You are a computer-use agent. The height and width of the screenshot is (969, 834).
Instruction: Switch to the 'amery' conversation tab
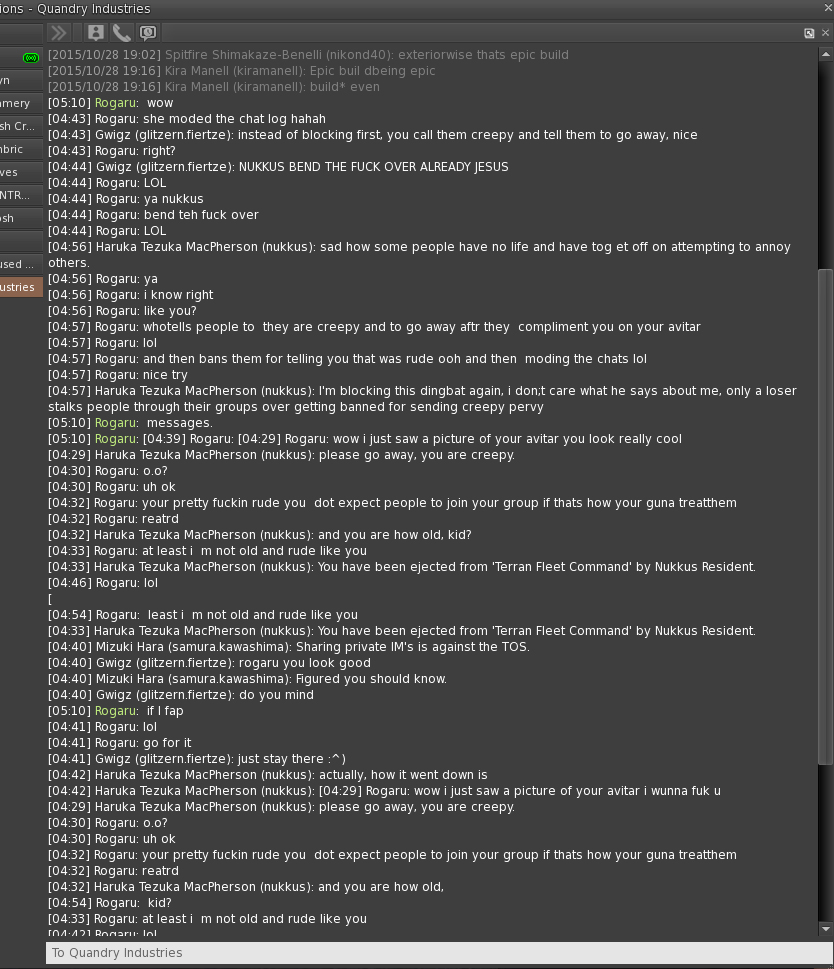pos(21,103)
